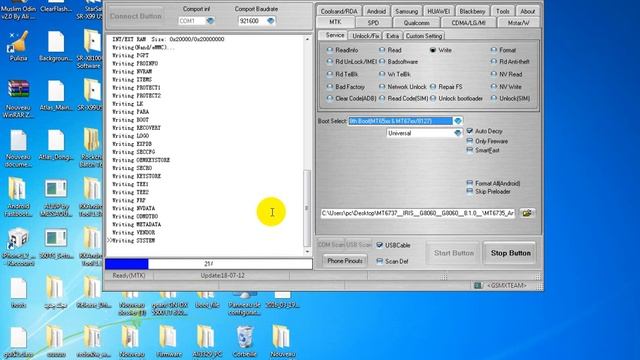Enable Format All(Android) checkbox

point(469,183)
